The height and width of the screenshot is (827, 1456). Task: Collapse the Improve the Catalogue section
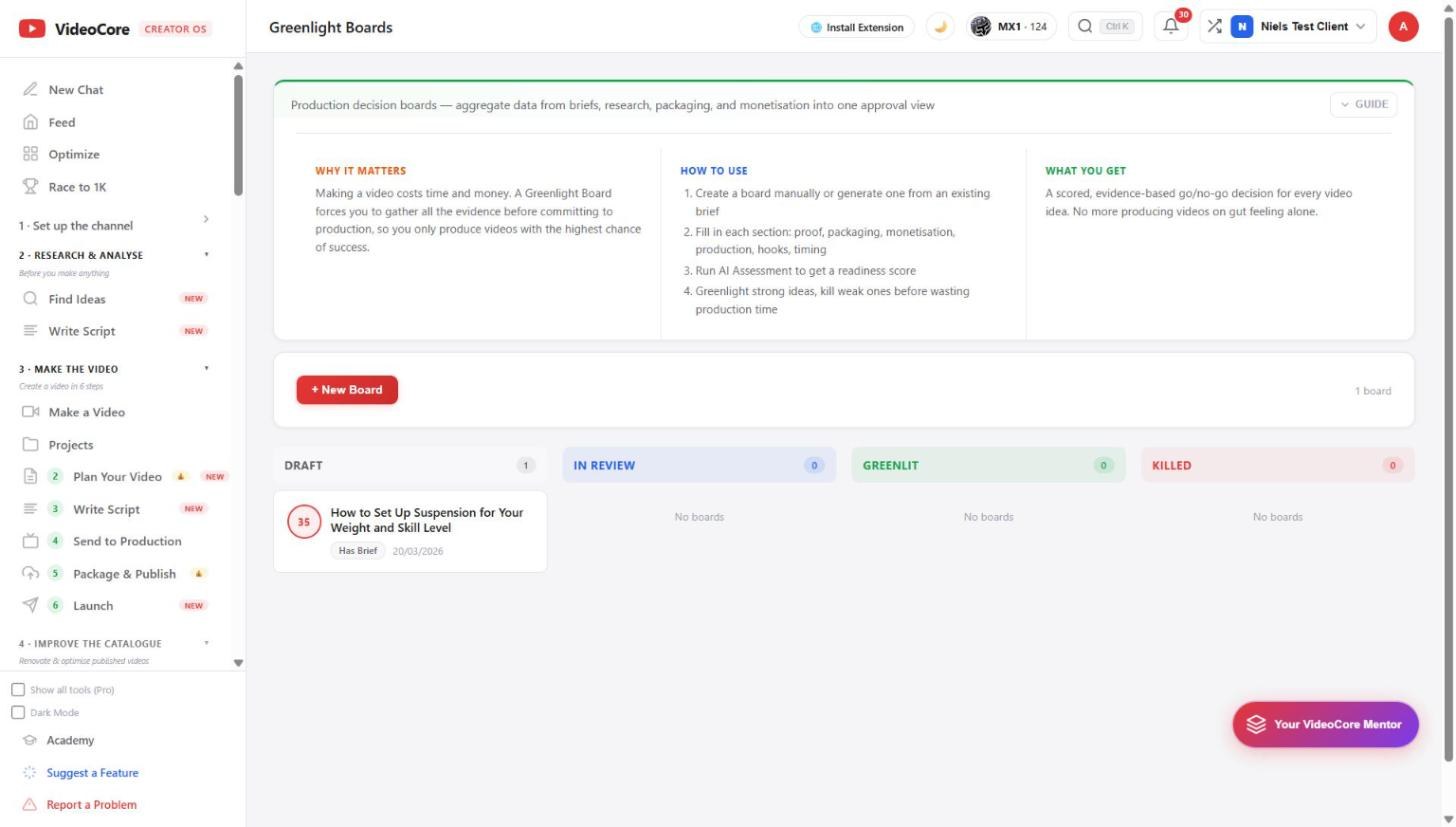[115, 644]
